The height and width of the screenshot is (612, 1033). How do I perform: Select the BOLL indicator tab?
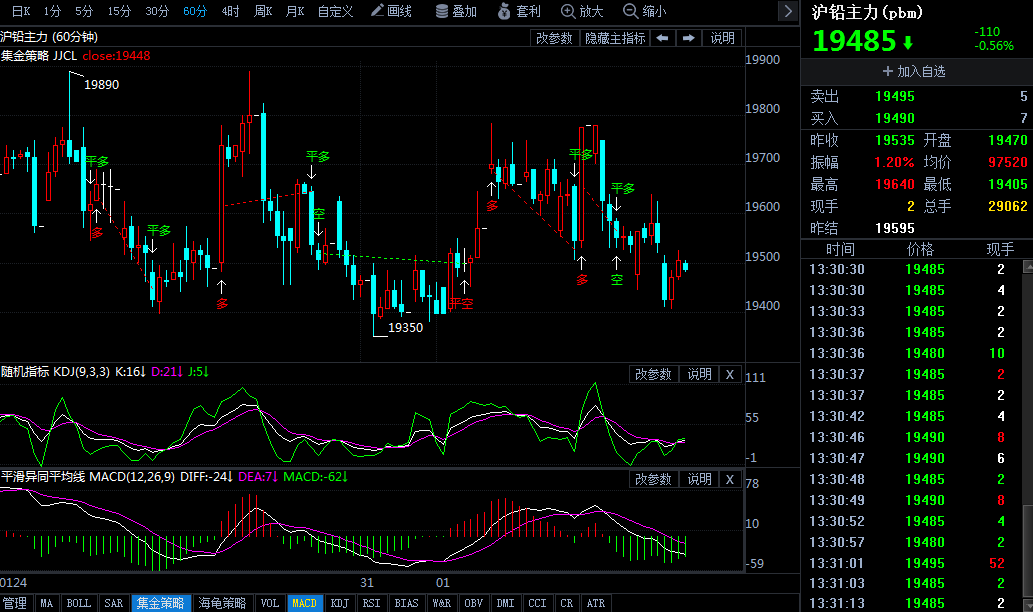click(x=78, y=603)
